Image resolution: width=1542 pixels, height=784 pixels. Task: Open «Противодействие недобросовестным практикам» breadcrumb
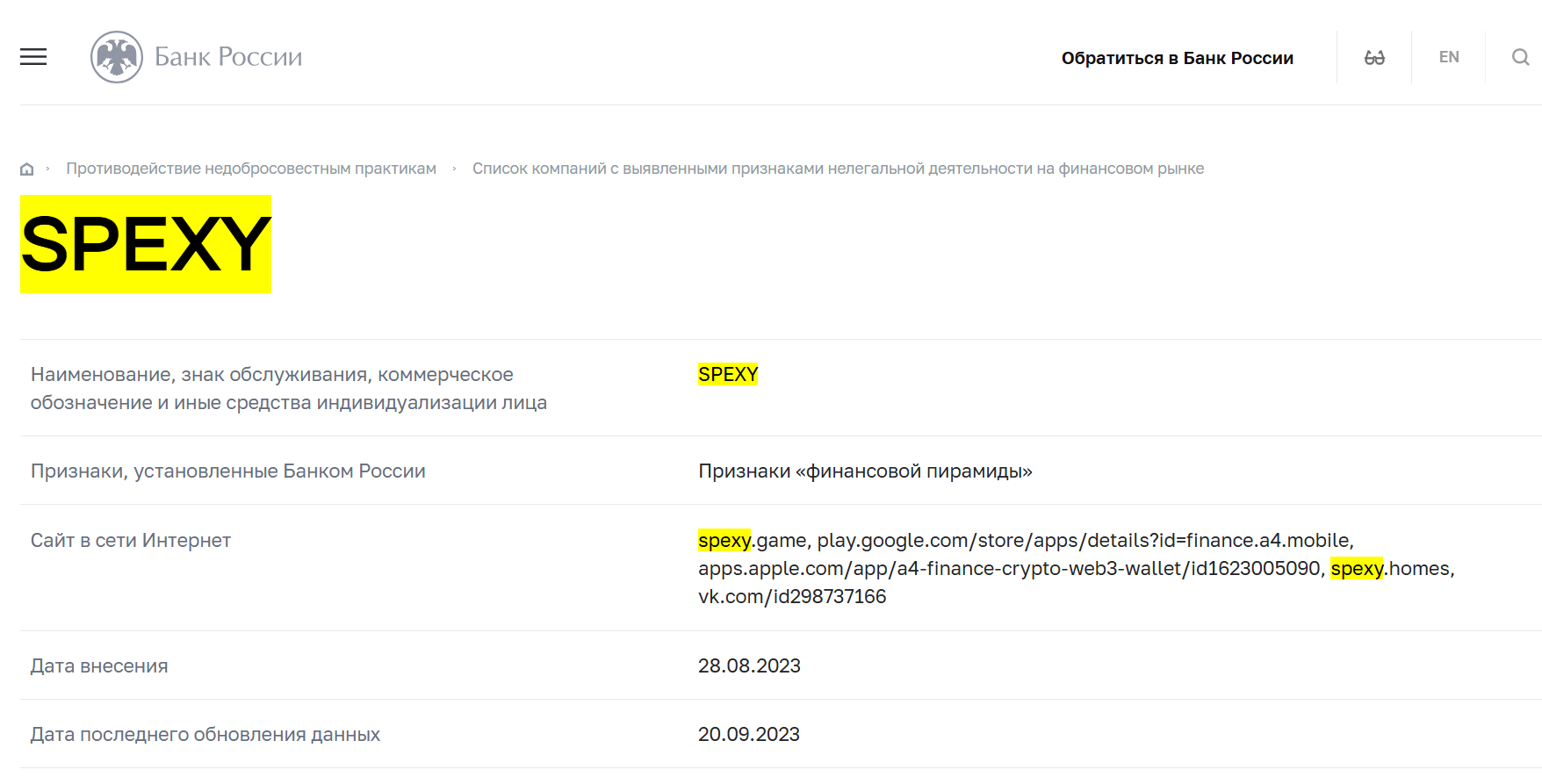click(251, 169)
